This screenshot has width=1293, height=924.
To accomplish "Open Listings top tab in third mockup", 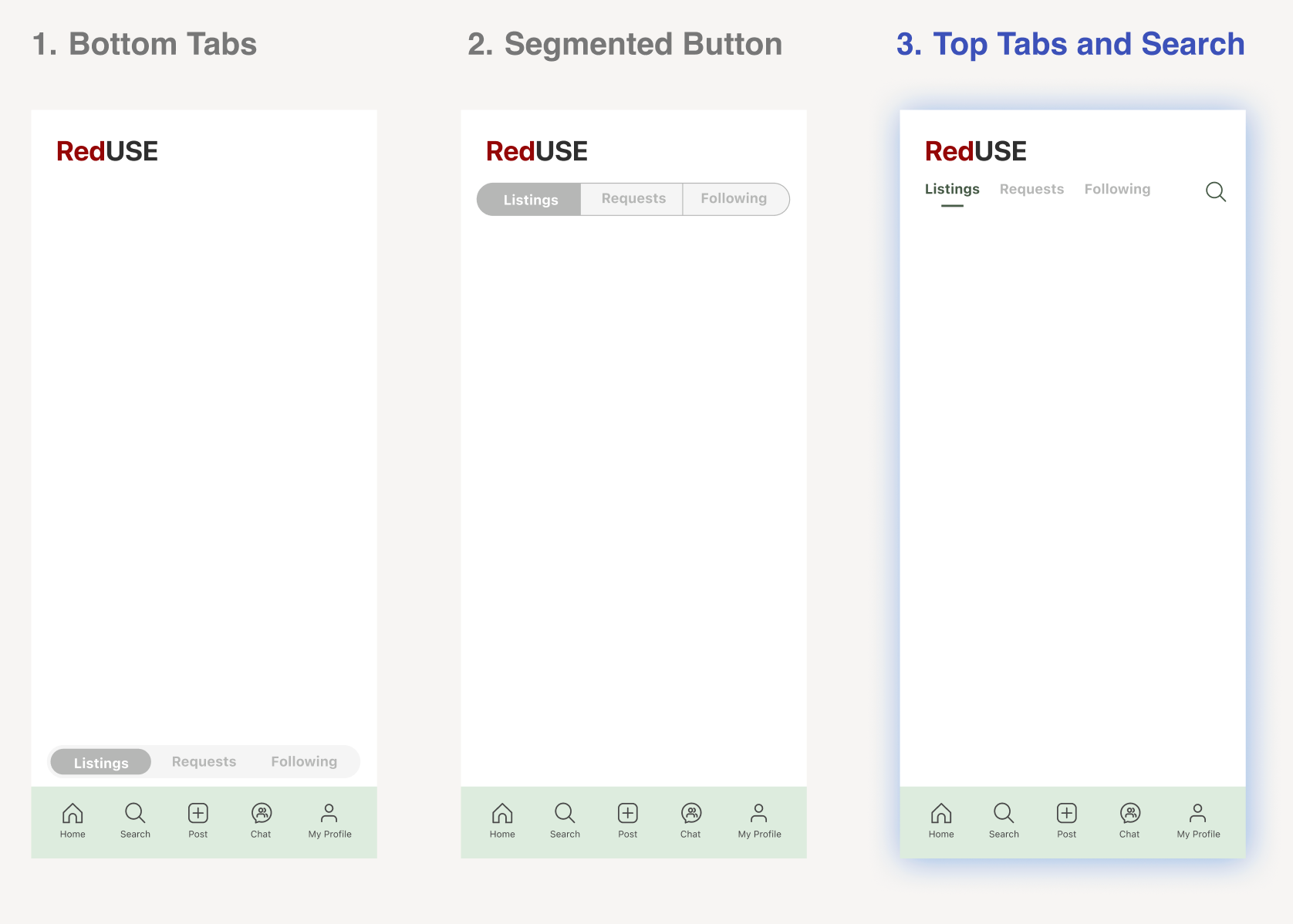I will click(952, 190).
